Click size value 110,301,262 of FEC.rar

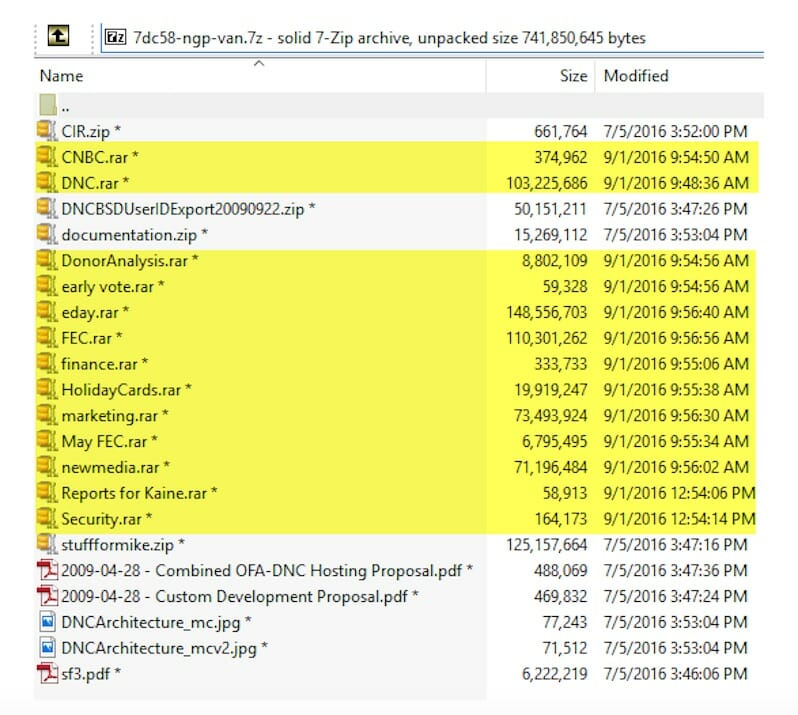click(x=547, y=338)
